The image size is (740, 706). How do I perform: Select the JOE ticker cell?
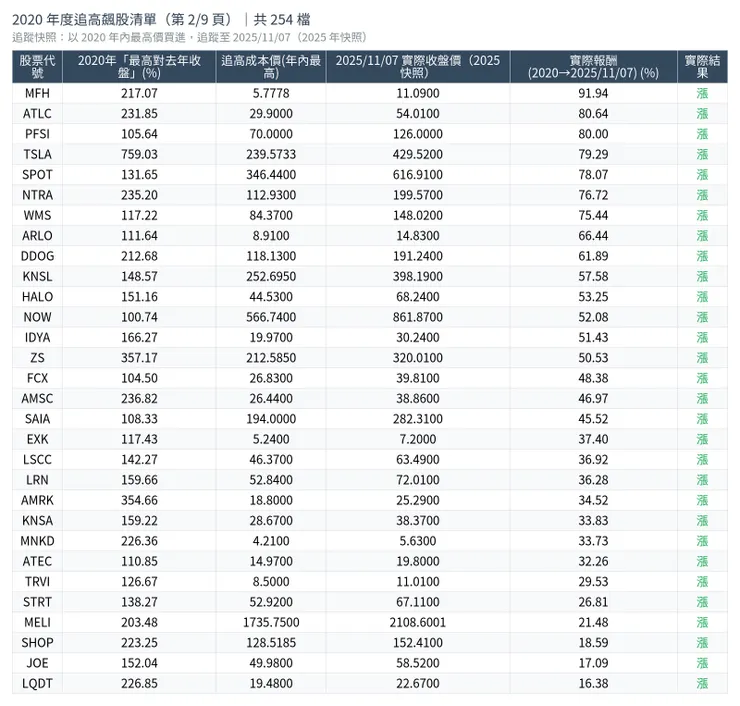coord(37,663)
